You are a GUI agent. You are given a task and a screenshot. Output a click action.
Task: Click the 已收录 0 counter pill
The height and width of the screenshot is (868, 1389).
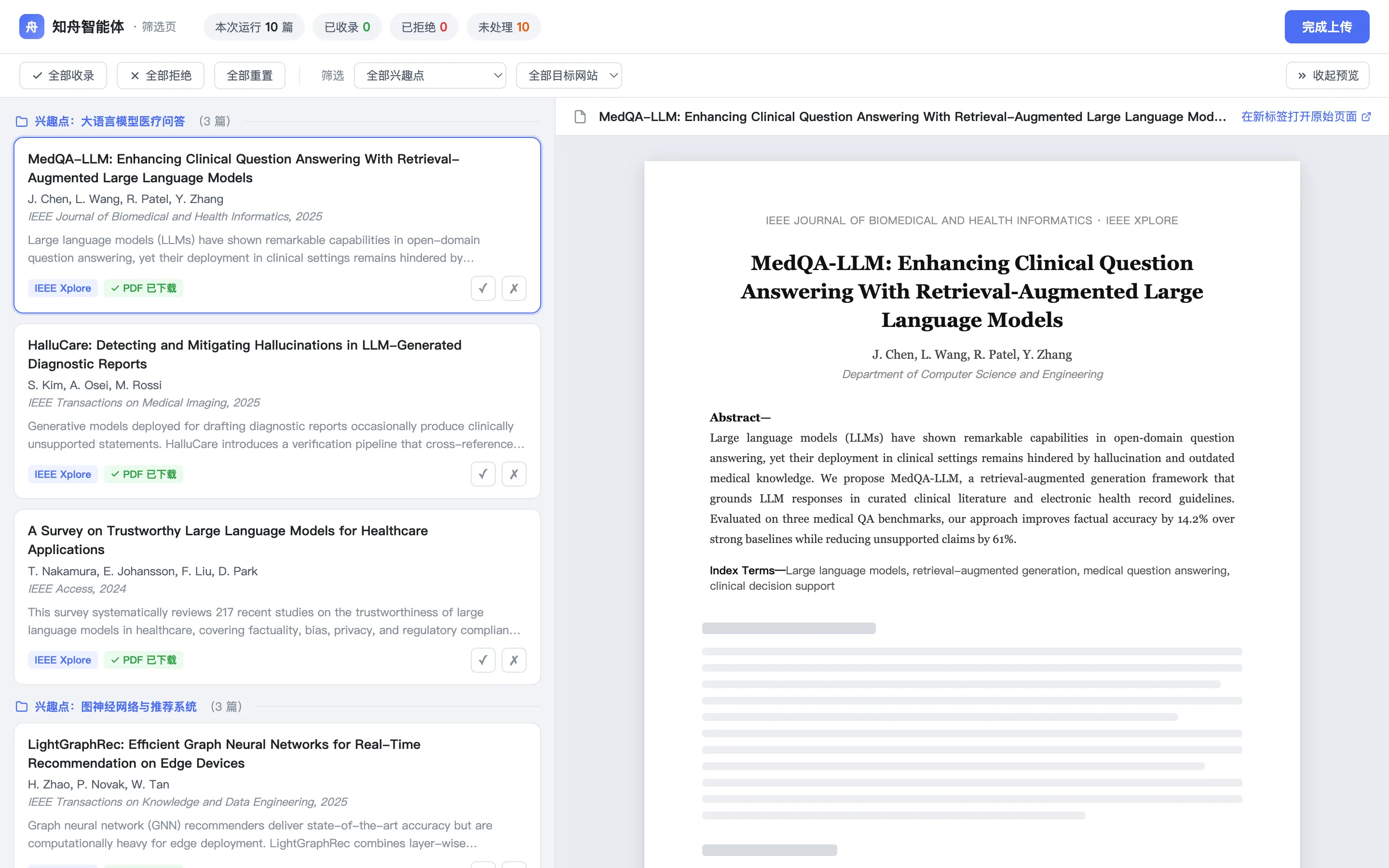(x=347, y=27)
